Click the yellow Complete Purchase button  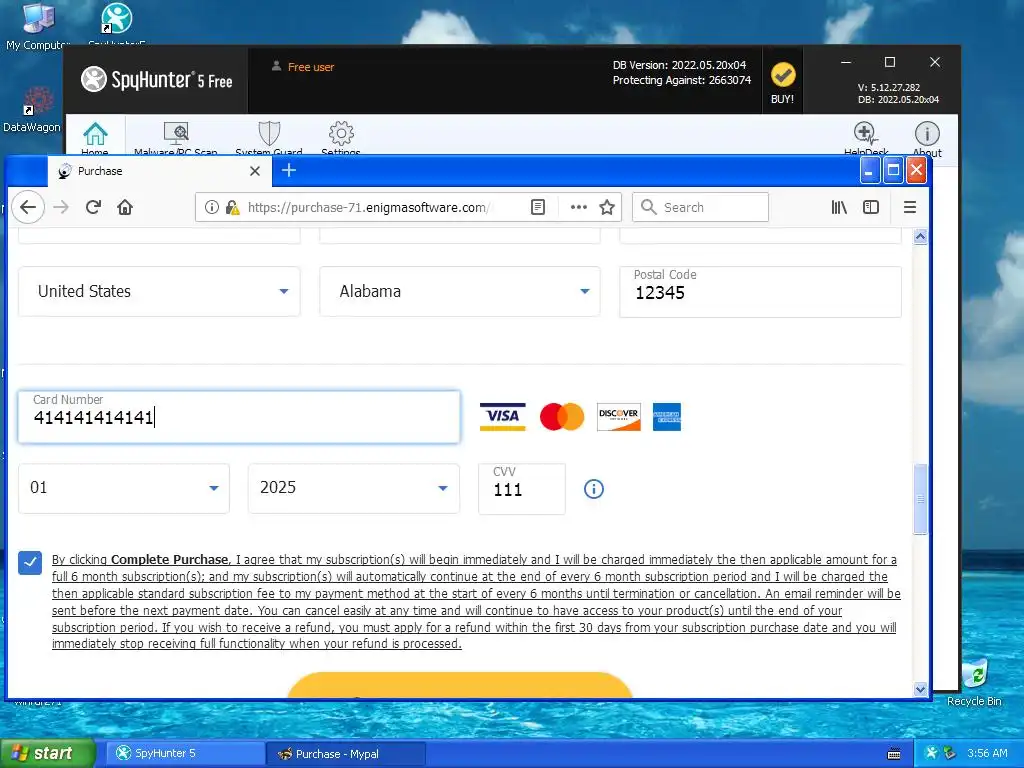[460, 684]
